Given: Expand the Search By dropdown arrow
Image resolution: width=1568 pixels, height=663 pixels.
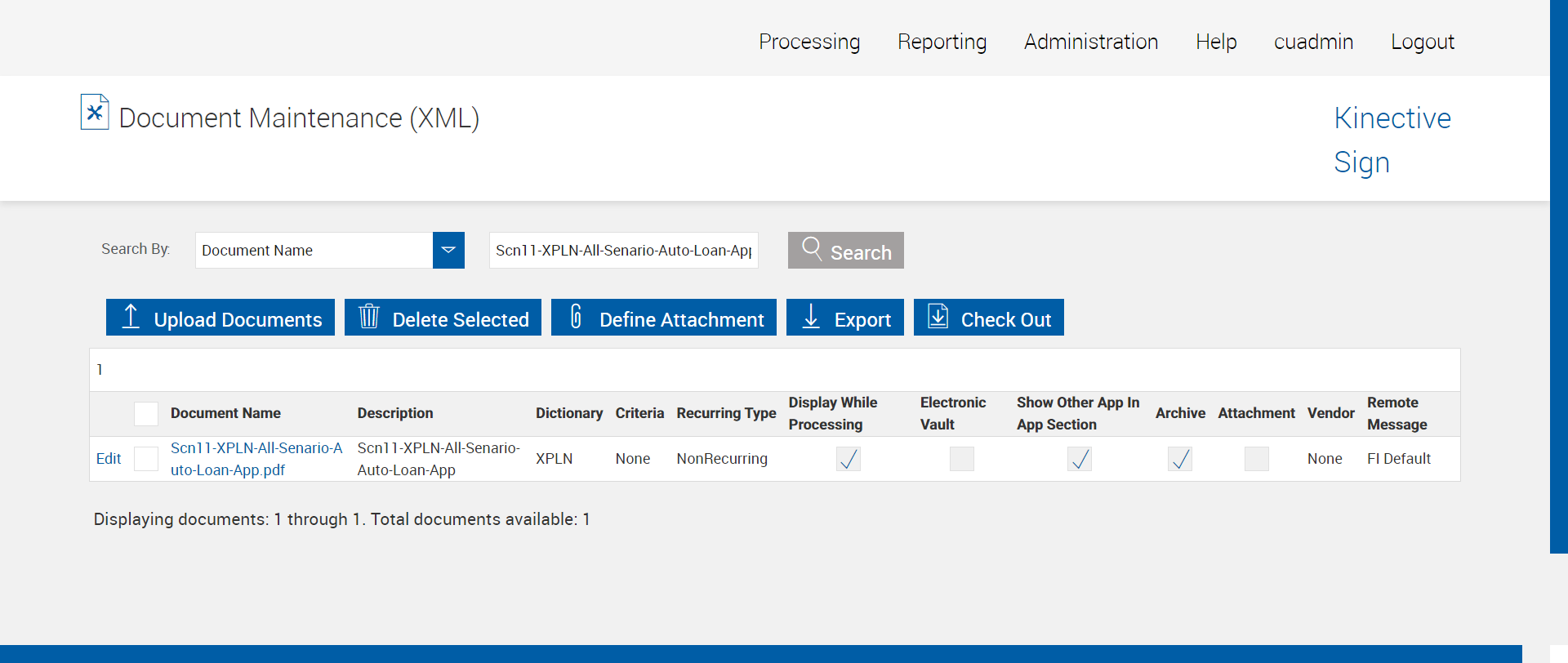Looking at the screenshot, I should [448, 250].
